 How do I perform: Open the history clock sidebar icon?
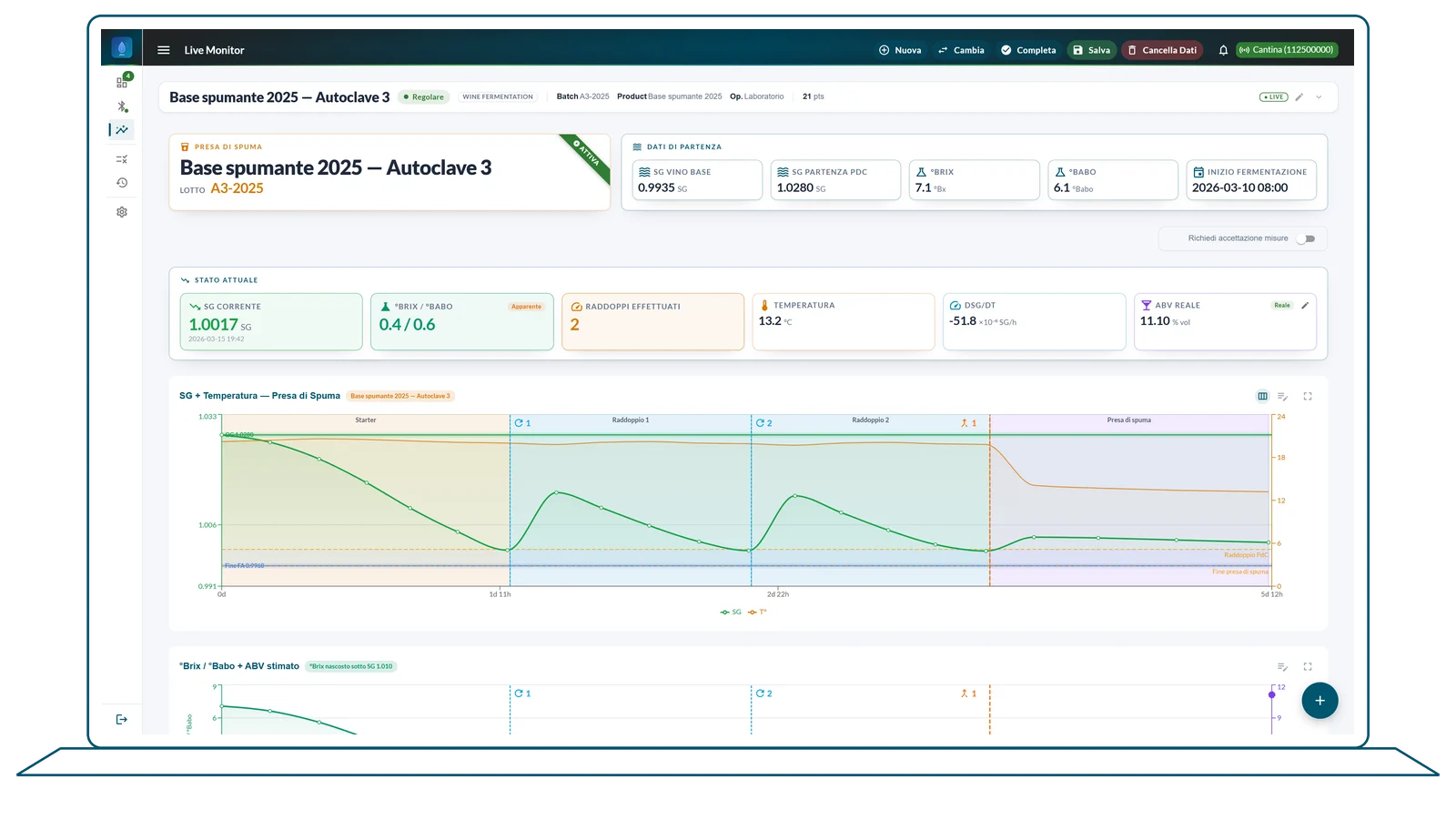pos(122,183)
